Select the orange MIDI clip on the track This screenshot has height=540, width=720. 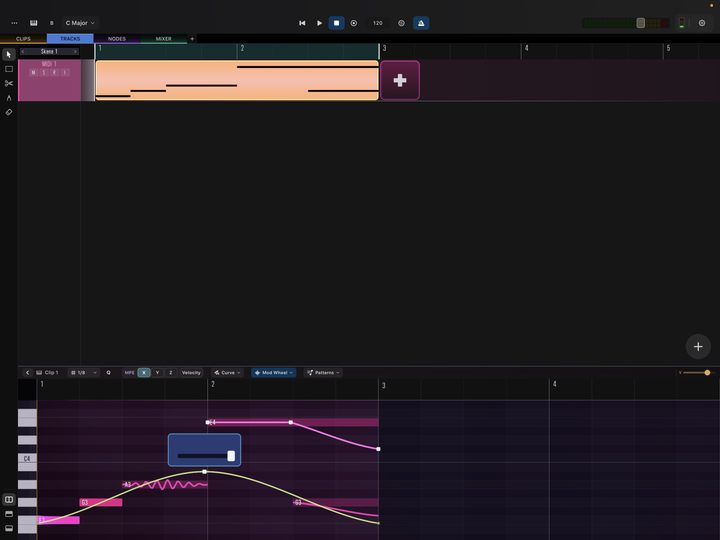tap(237, 80)
